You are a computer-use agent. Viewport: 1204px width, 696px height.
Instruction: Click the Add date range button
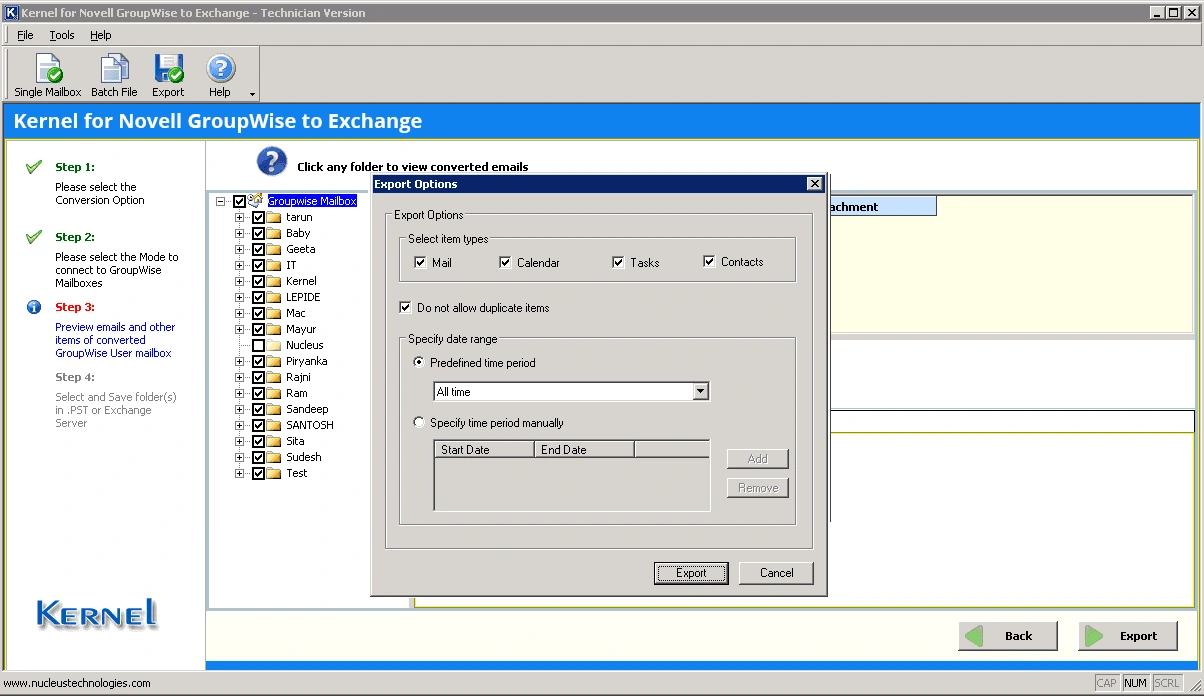click(x=758, y=459)
